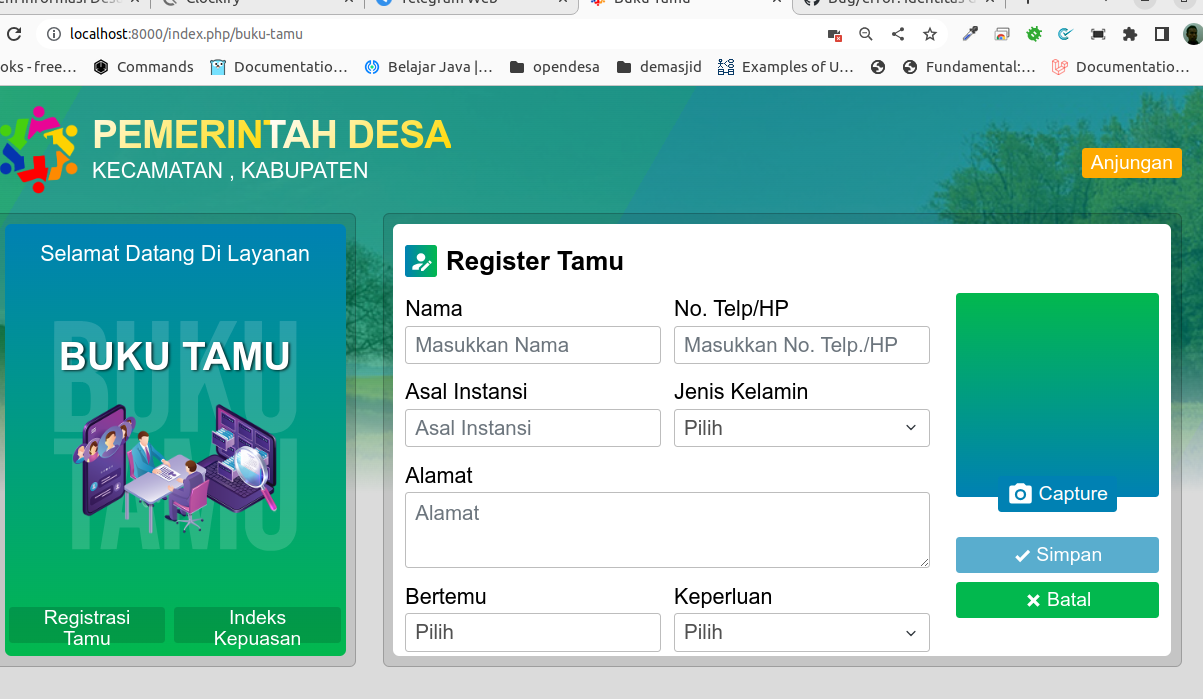Click the camera icon on Capture button
Screen dimensions: 1203x699
[1019, 493]
